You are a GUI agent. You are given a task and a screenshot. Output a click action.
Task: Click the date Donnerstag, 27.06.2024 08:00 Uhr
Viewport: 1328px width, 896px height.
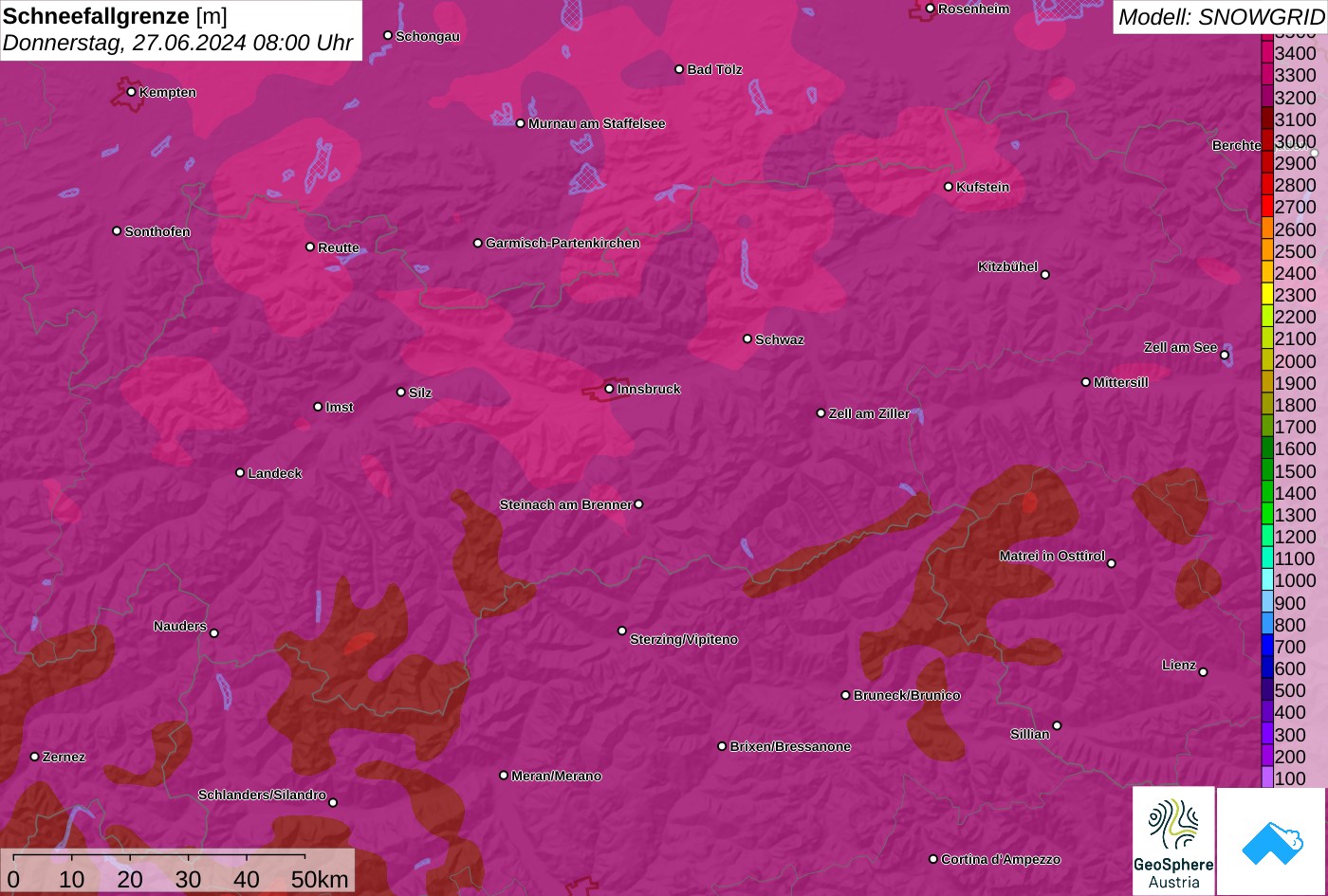(177, 43)
